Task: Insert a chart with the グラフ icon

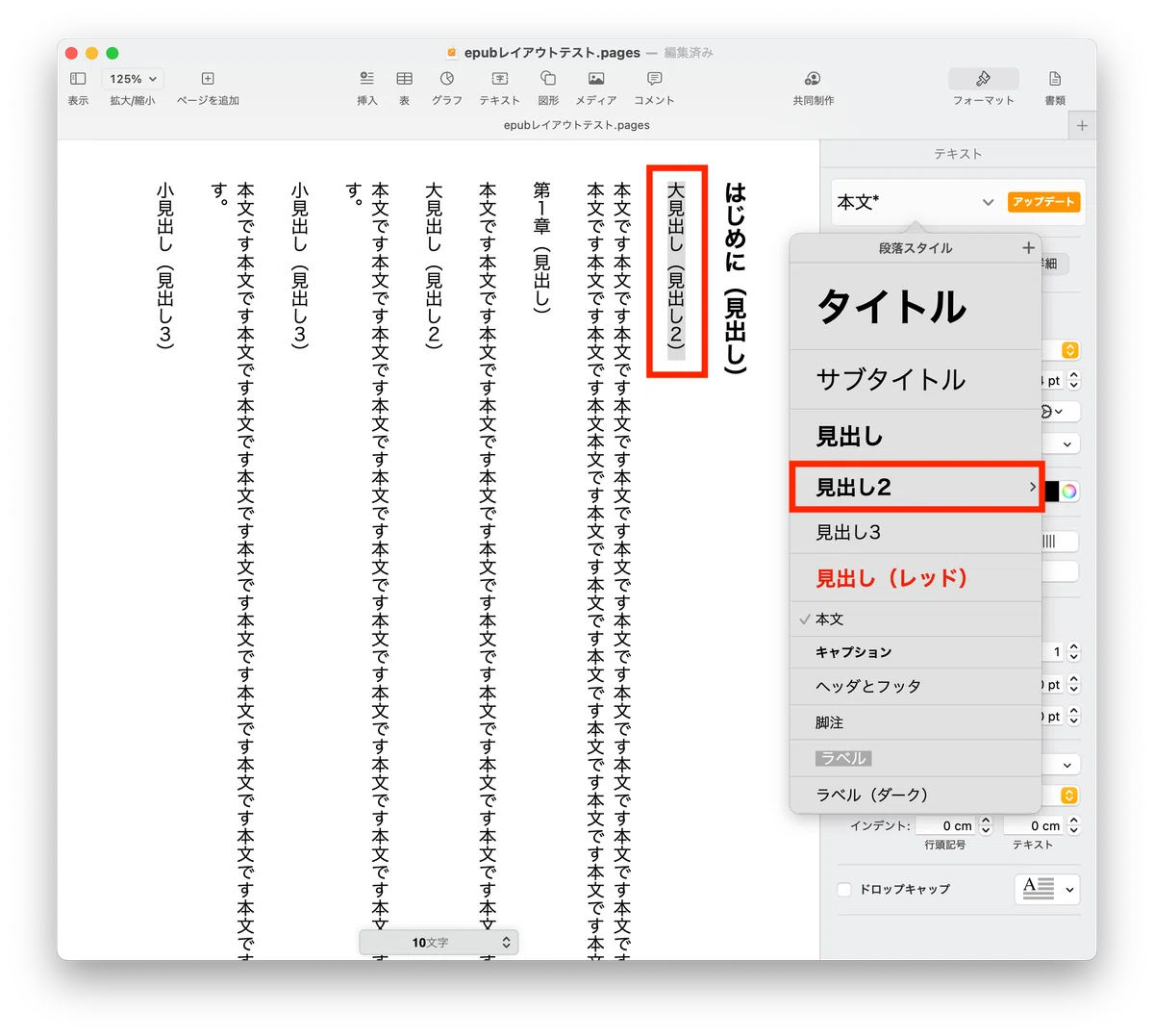Action: click(x=446, y=79)
